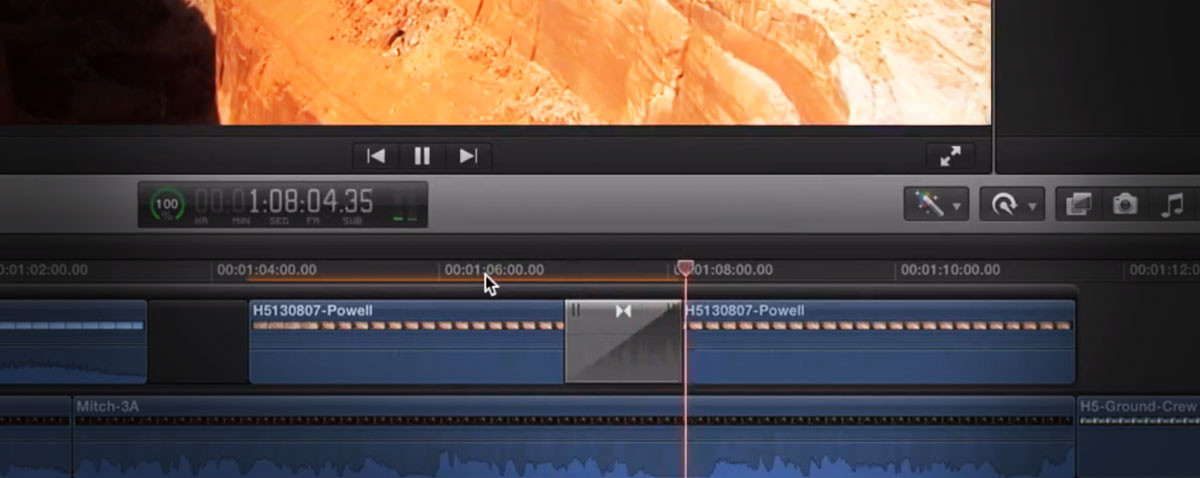Screen dimensions: 1200x478
Task: Select the cross dissolve transition in timeline
Action: (x=624, y=341)
